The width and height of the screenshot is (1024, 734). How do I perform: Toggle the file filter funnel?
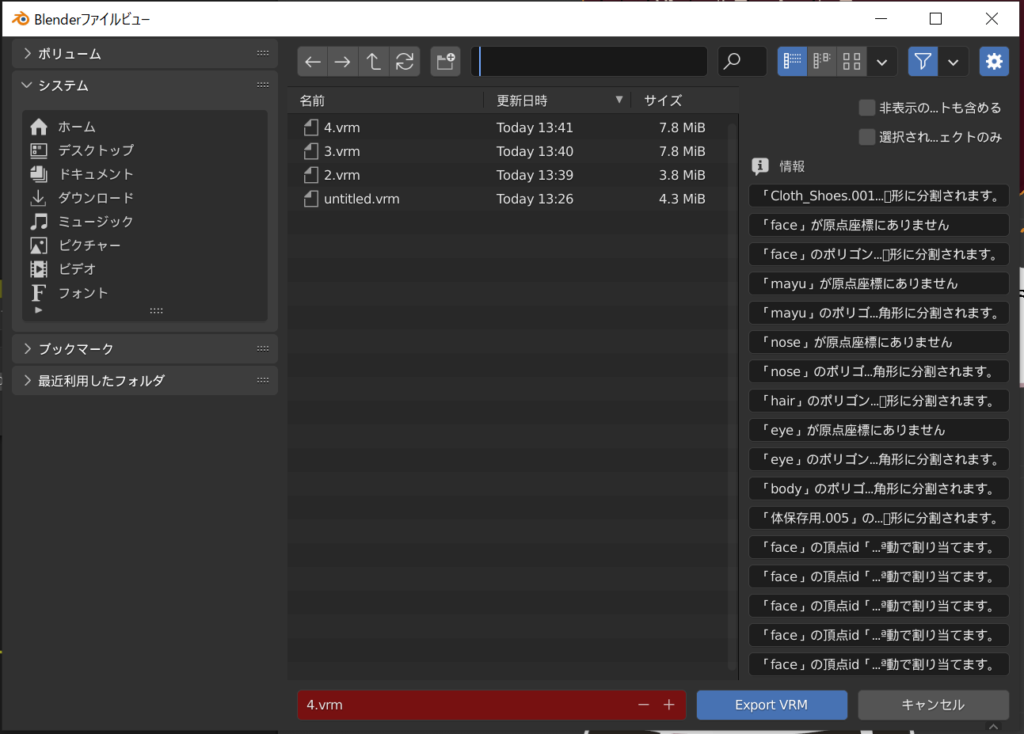coord(921,61)
